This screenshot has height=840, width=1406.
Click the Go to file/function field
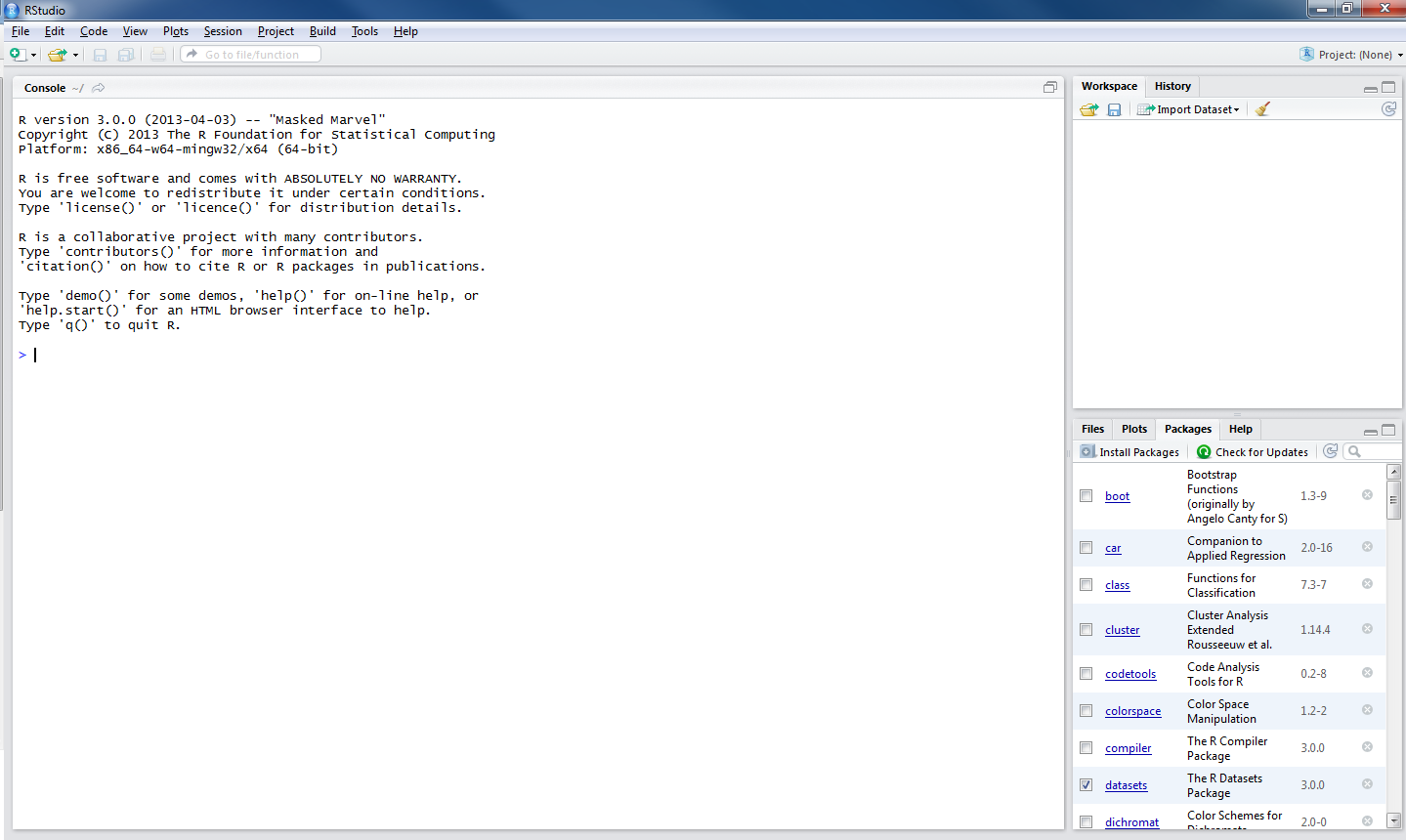point(251,55)
